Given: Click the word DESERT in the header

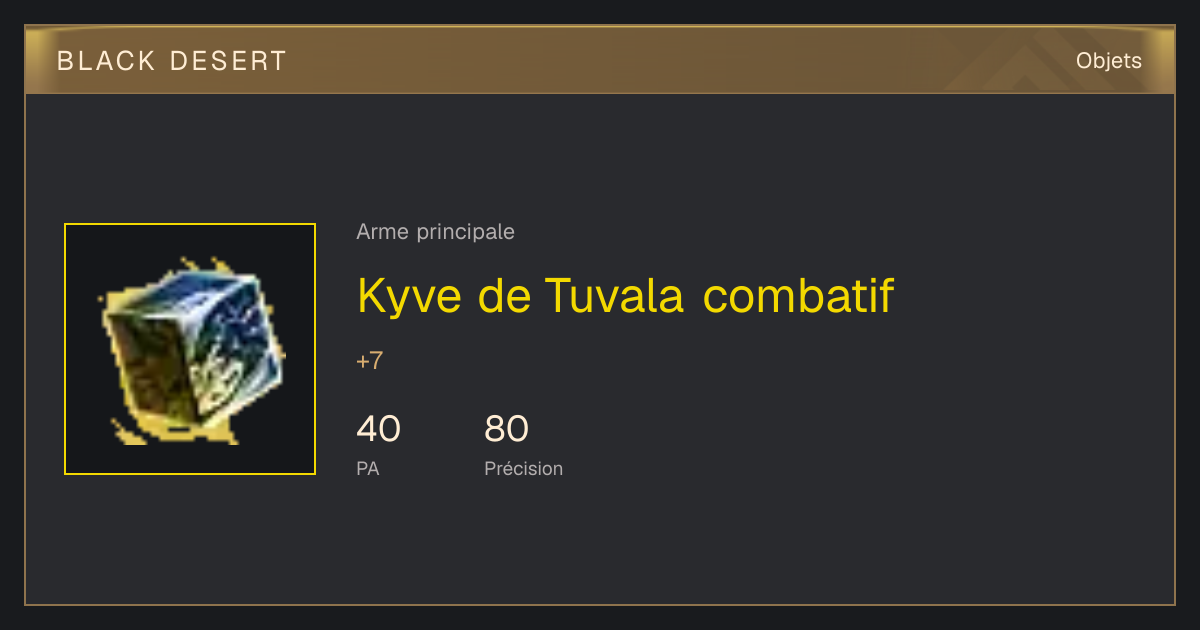Looking at the screenshot, I should [228, 61].
